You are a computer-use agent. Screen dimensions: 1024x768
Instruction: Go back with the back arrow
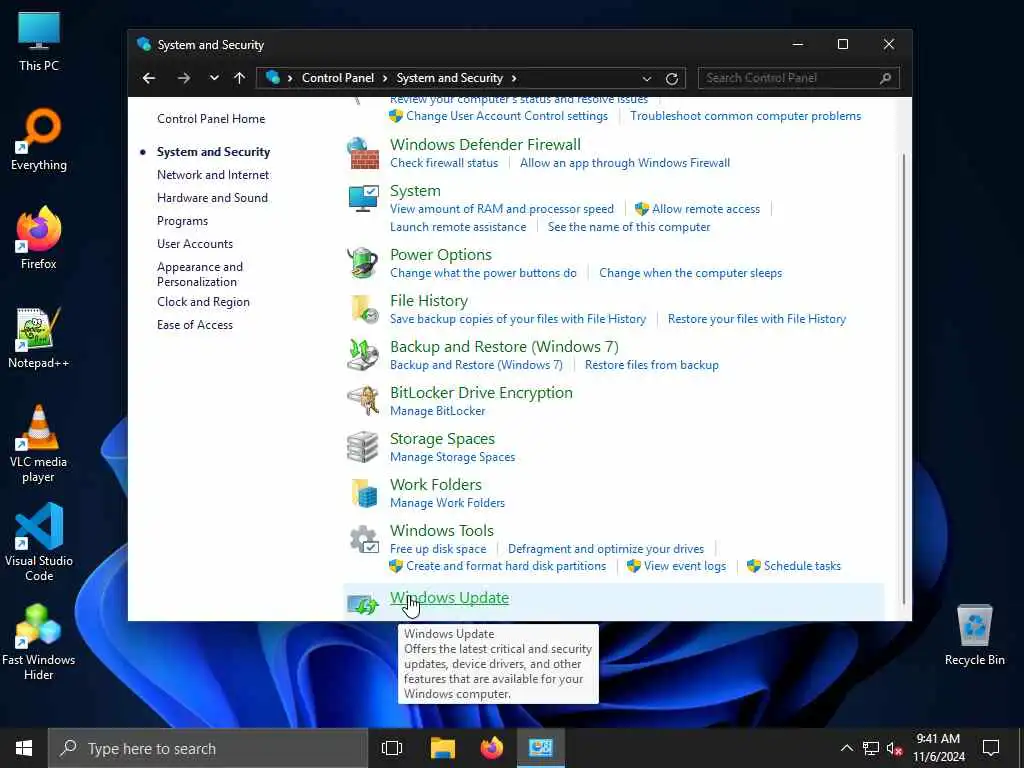[149, 78]
